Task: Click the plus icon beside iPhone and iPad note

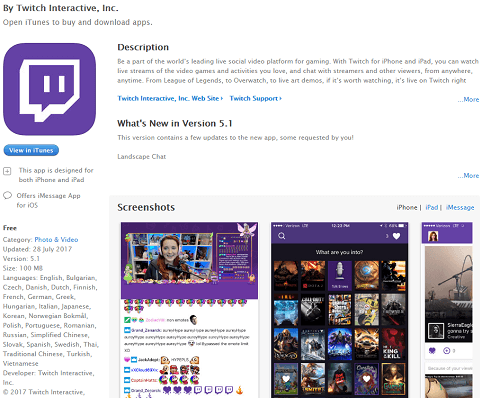Action: click(x=7, y=171)
